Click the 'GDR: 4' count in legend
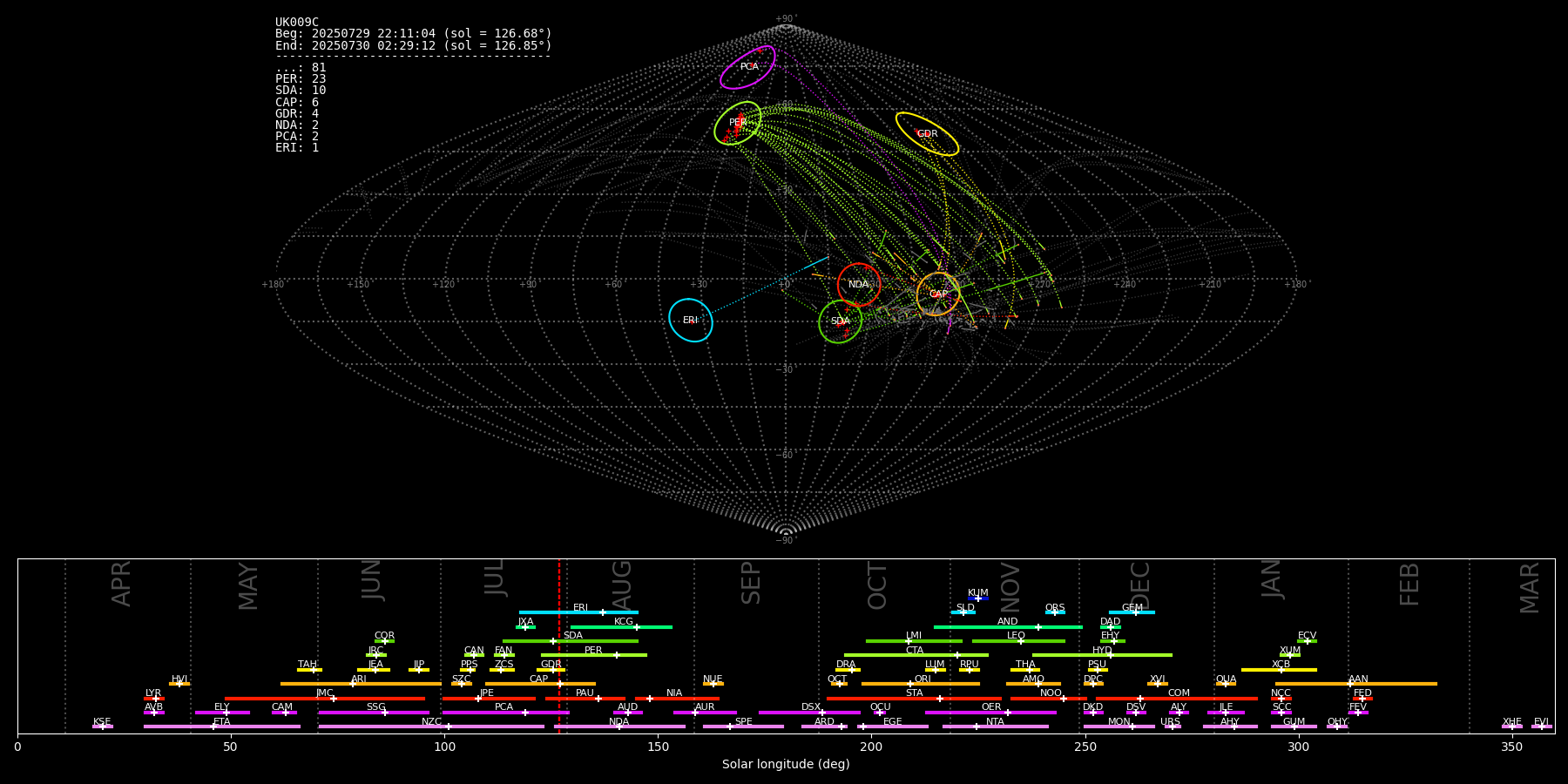Image resolution: width=1568 pixels, height=784 pixels. click(x=297, y=114)
